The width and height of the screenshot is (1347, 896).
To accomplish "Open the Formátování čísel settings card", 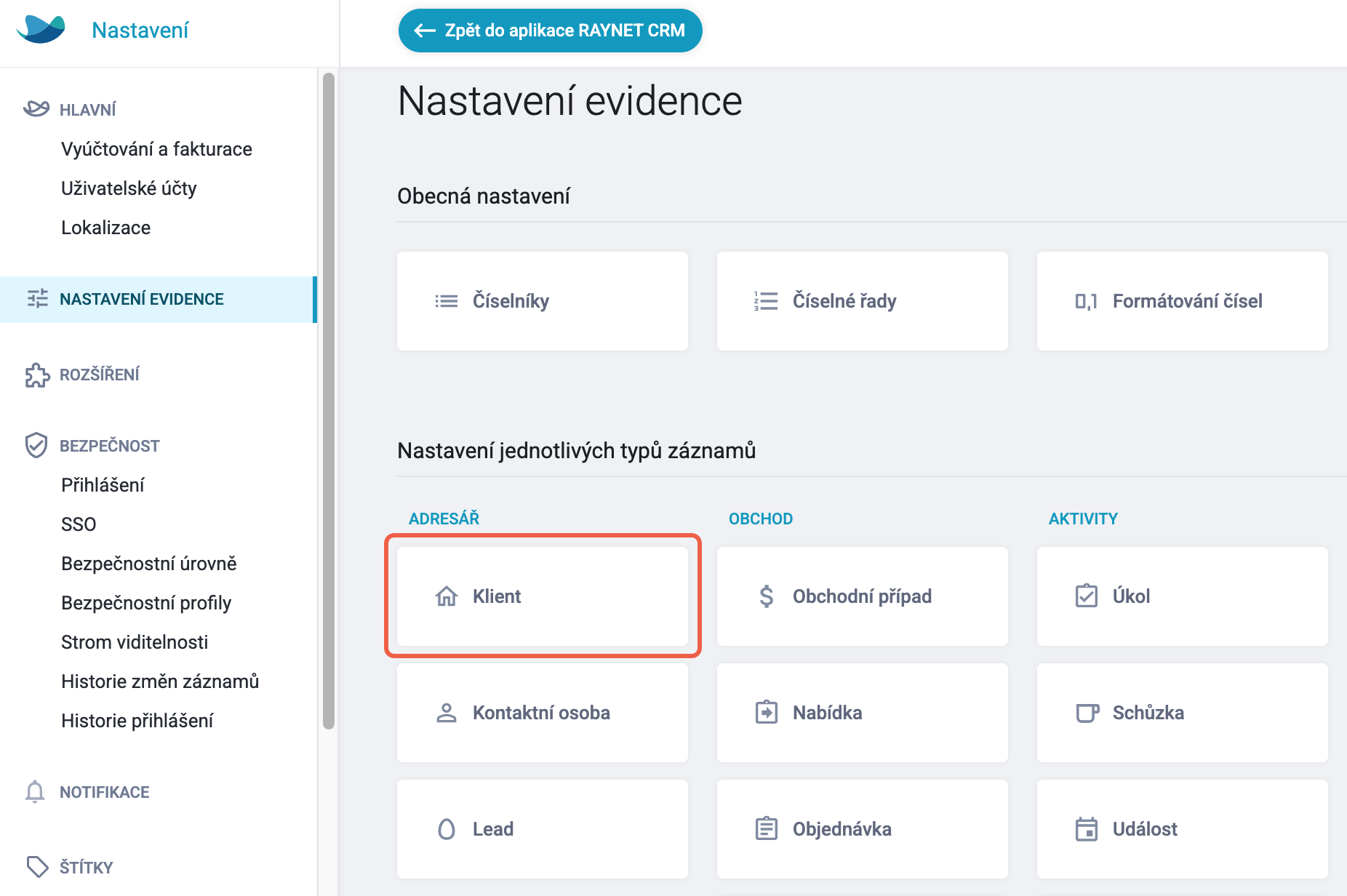I will (x=1183, y=301).
